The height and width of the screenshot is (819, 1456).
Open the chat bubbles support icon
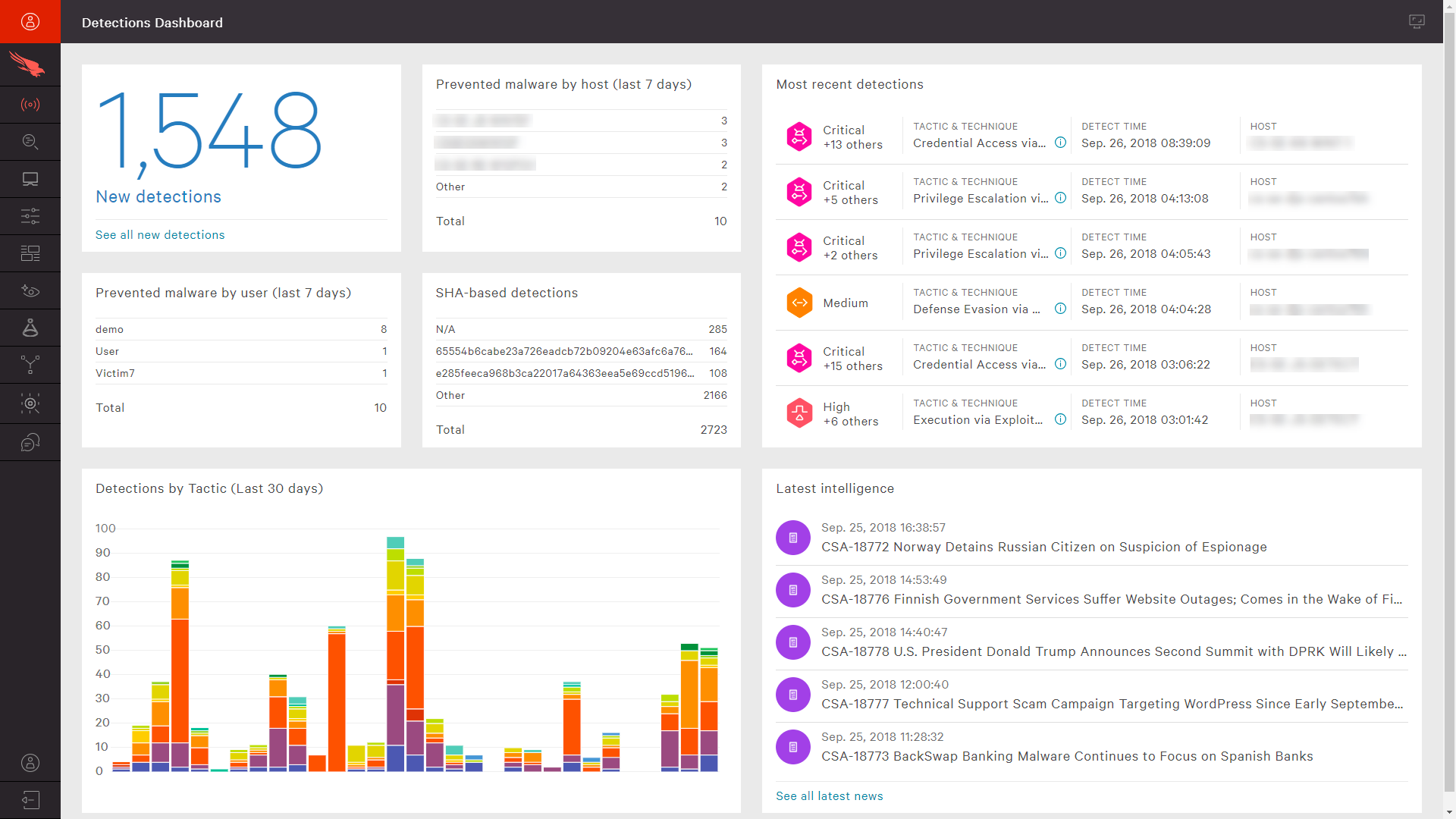pos(30,442)
